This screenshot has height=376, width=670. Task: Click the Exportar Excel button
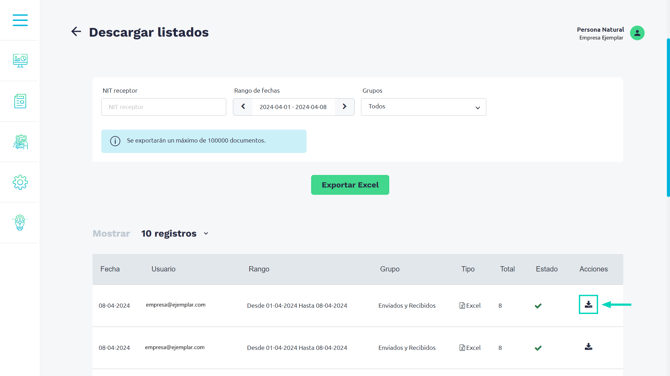(350, 185)
